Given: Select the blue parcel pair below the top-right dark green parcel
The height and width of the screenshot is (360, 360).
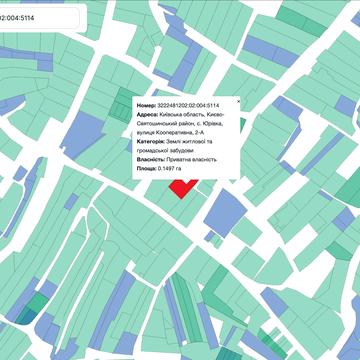Looking at the screenshot, I should pyautogui.click(x=271, y=51).
